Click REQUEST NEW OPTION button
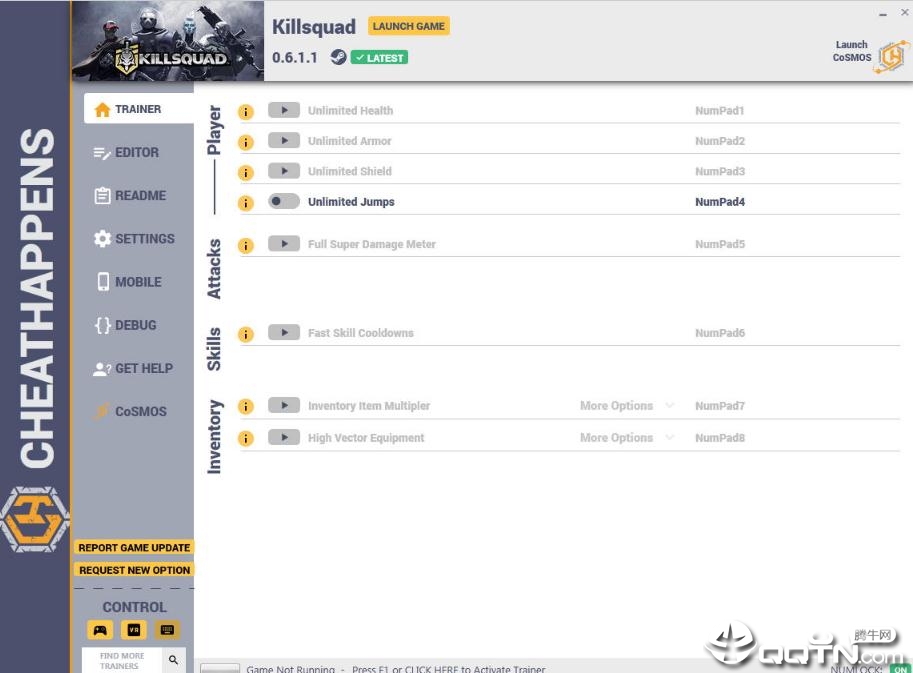Viewport: 913px width, 673px height. click(134, 570)
